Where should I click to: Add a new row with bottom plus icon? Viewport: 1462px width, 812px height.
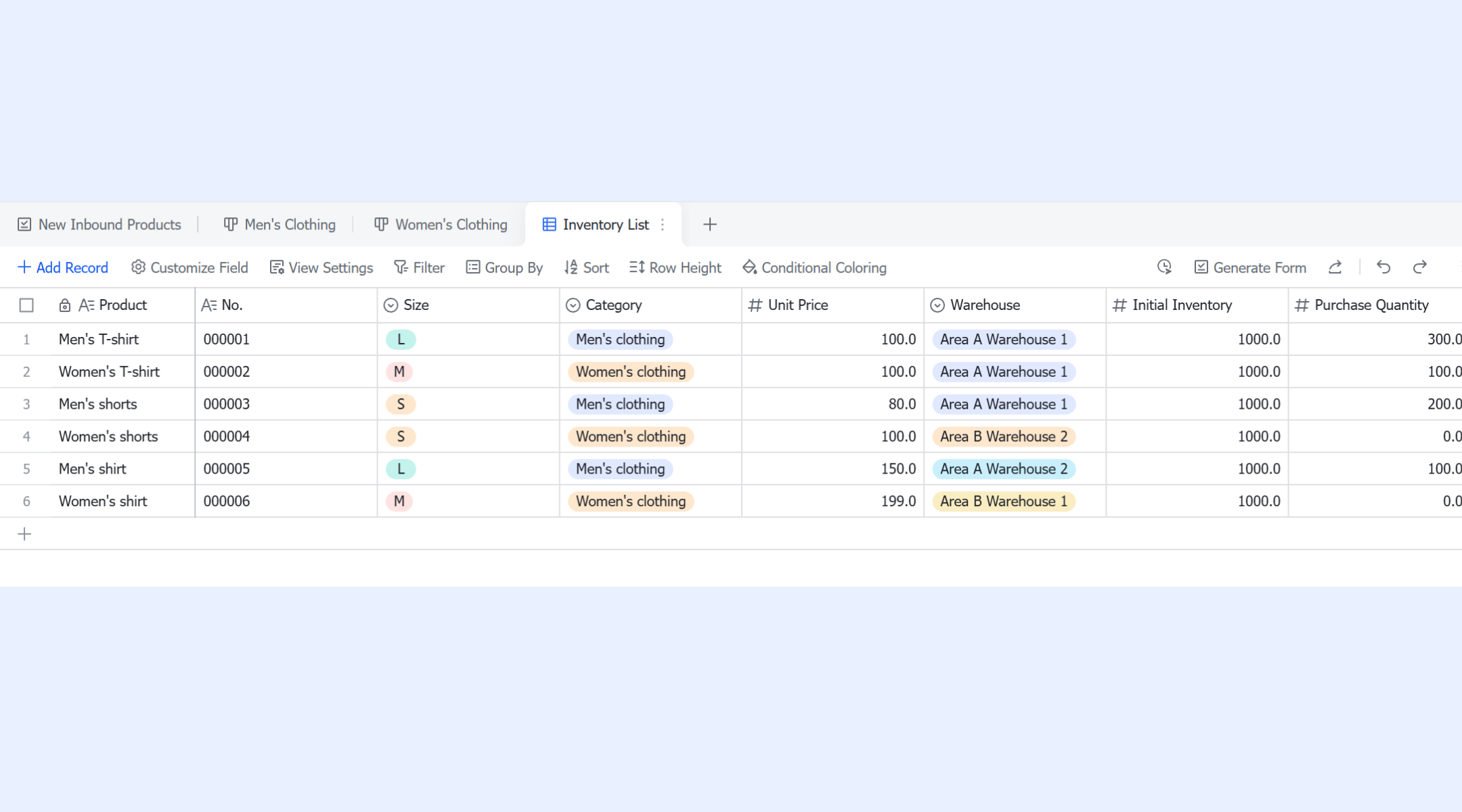click(24, 535)
